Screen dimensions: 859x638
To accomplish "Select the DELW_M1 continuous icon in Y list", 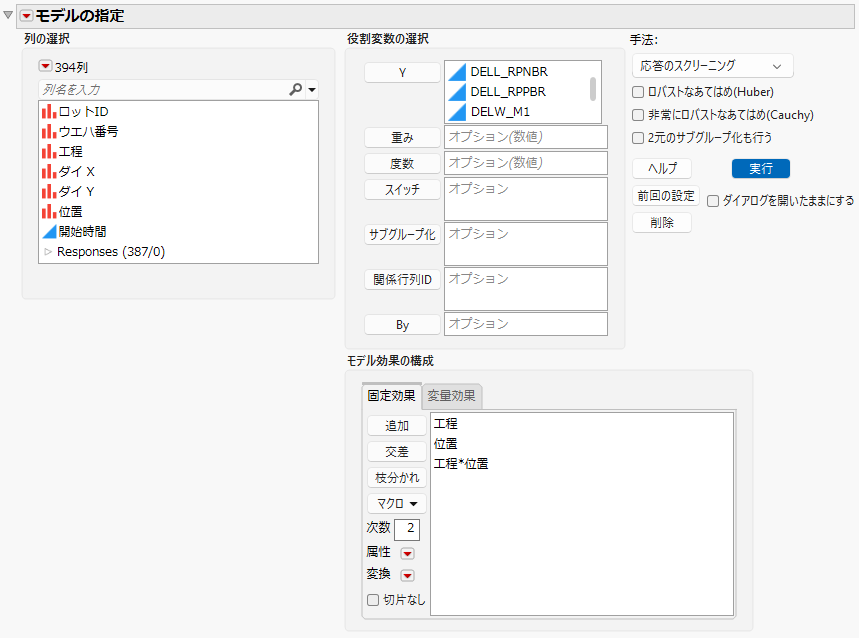I will (x=457, y=112).
